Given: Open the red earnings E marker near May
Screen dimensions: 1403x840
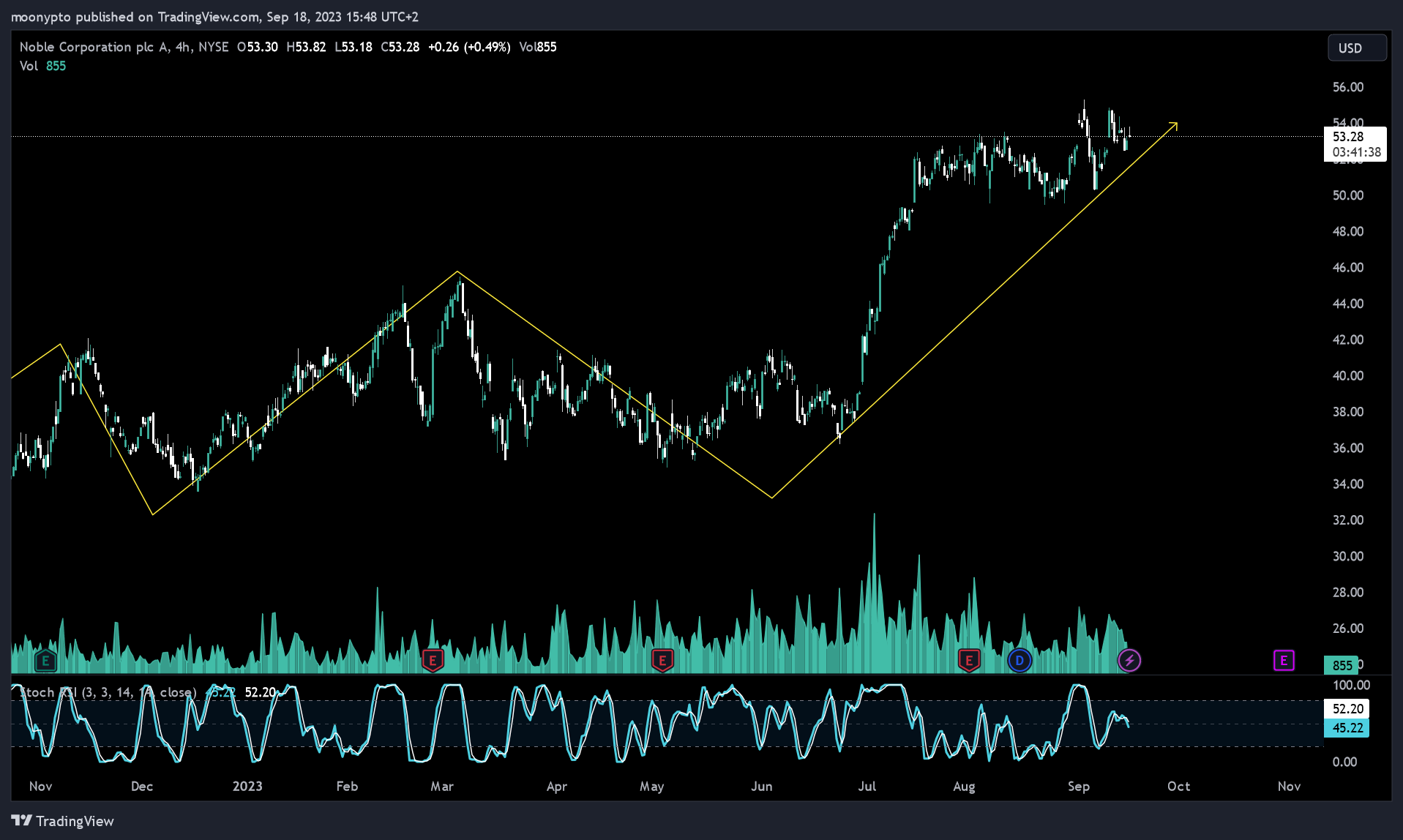Looking at the screenshot, I should [662, 661].
